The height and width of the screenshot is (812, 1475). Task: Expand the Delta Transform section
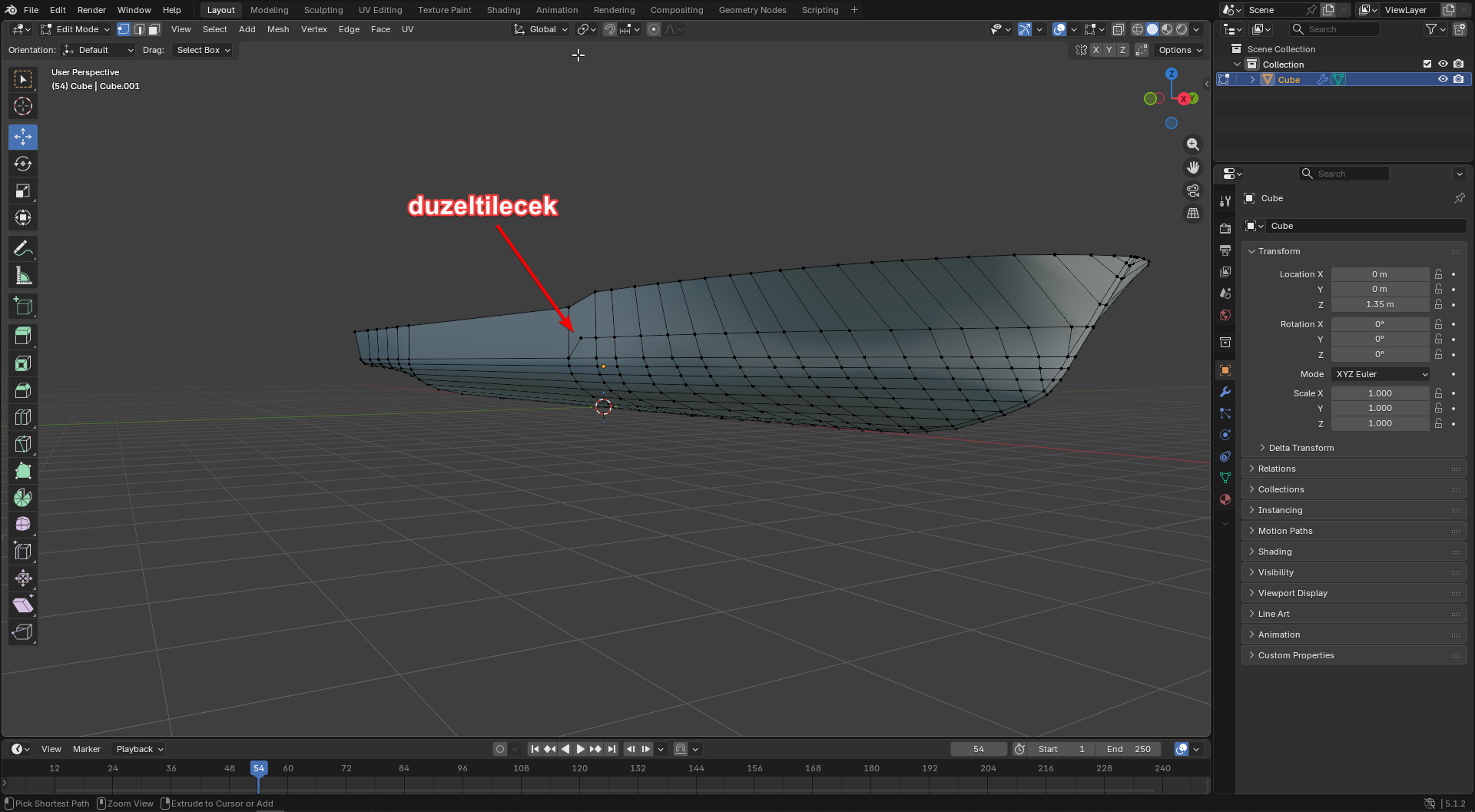tap(1301, 448)
